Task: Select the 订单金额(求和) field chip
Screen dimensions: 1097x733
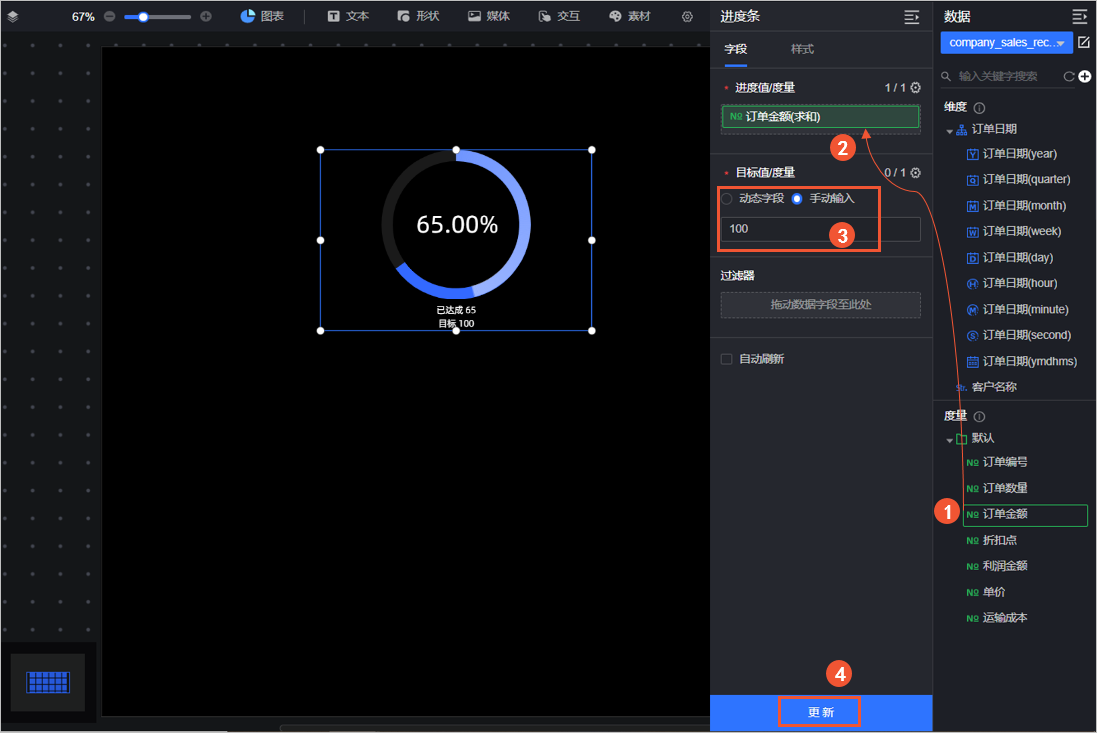Action: click(820, 117)
